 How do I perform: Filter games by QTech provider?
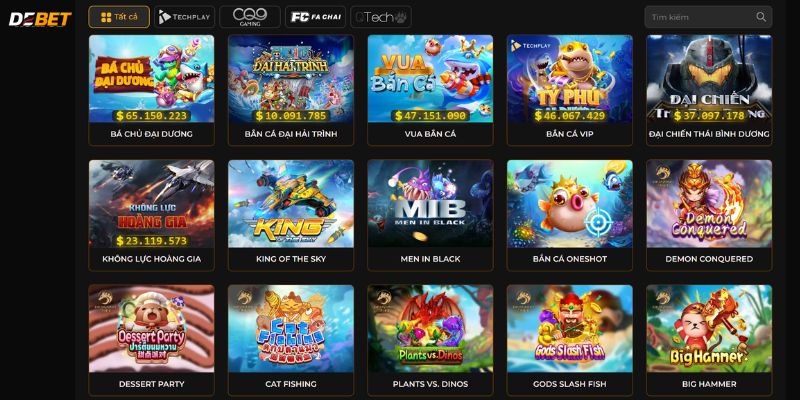(381, 17)
